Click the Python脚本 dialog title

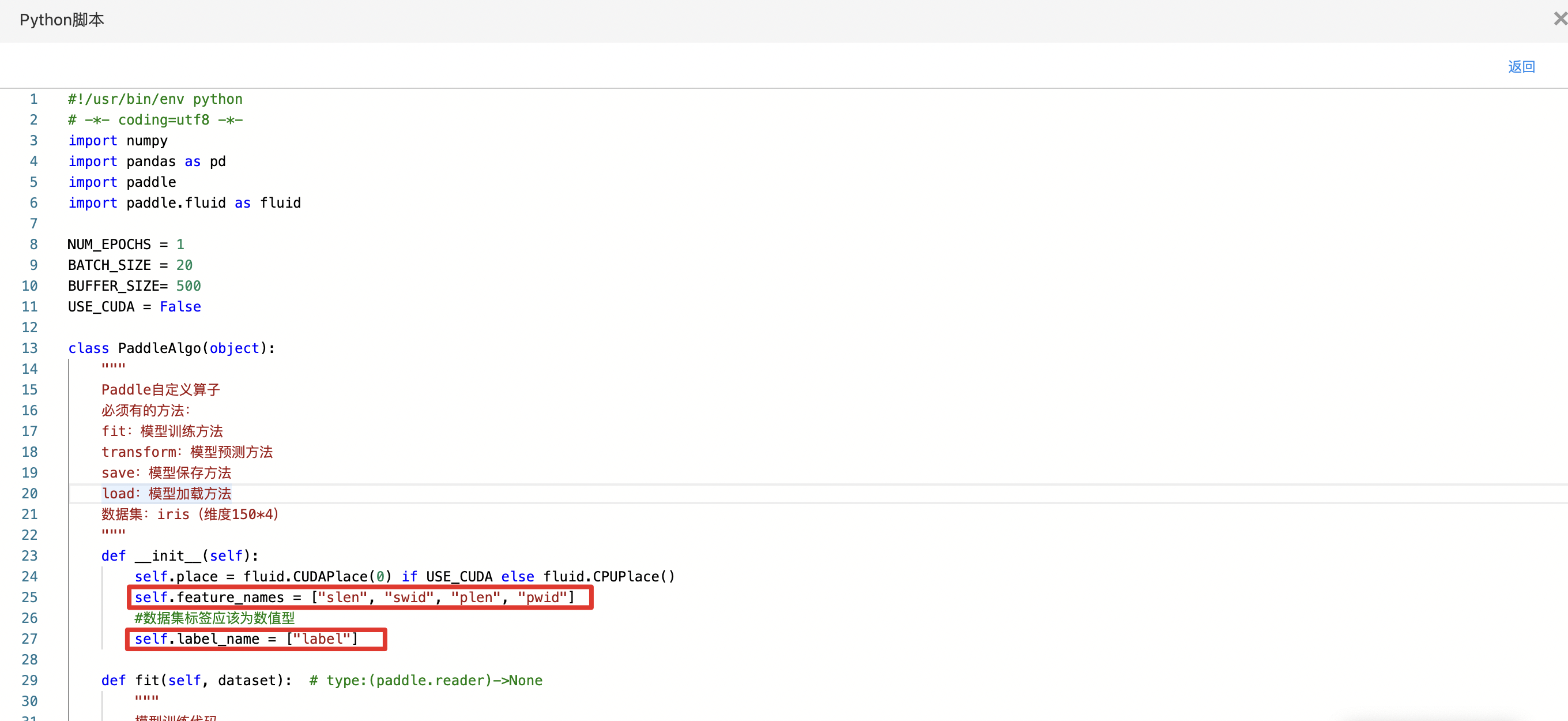[x=62, y=20]
